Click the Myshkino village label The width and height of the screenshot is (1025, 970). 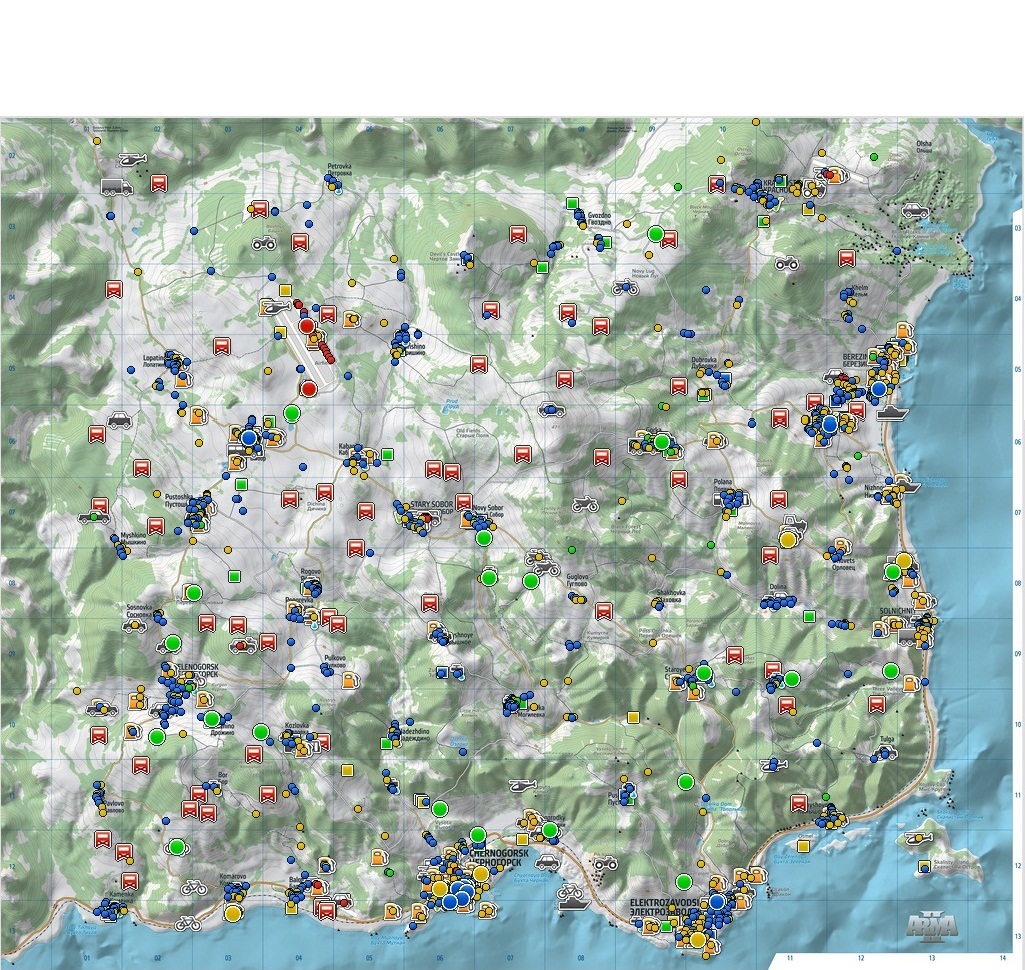[133, 538]
